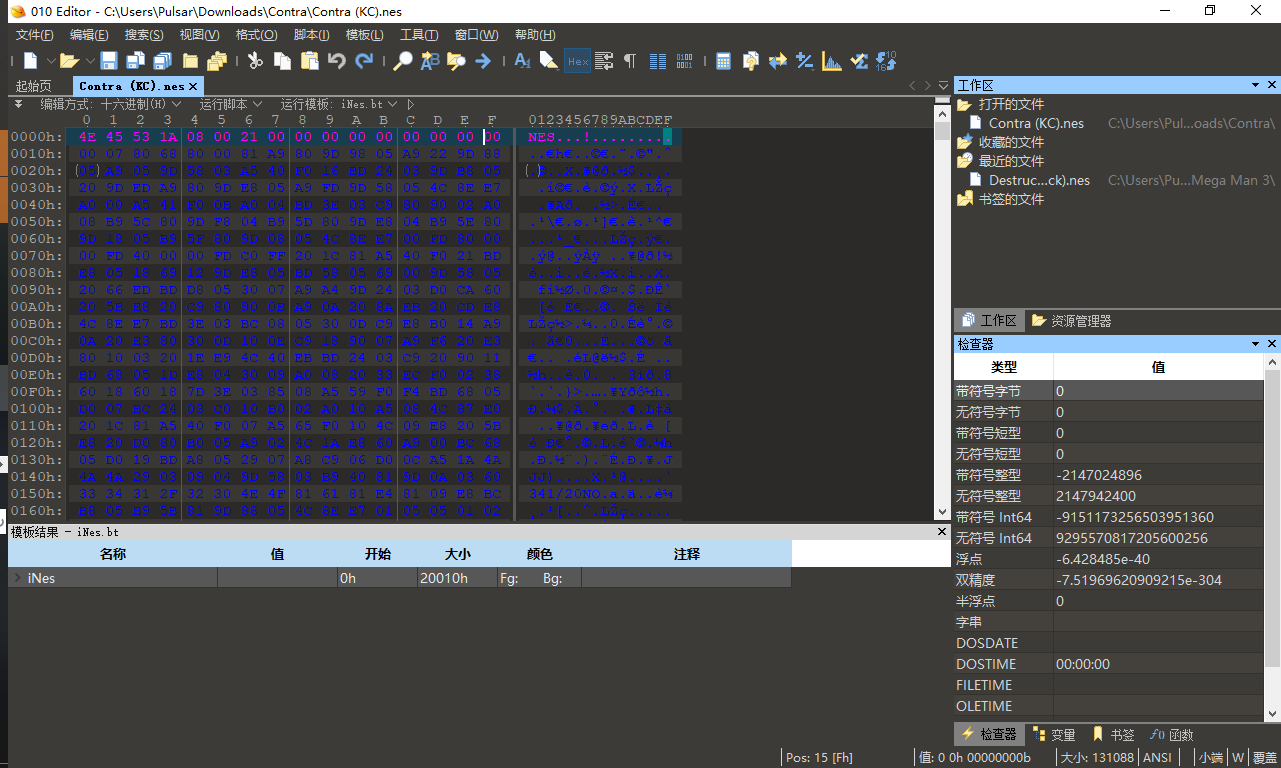Run the template with play triangle
Viewport: 1281px width, 768px height.
(411, 104)
